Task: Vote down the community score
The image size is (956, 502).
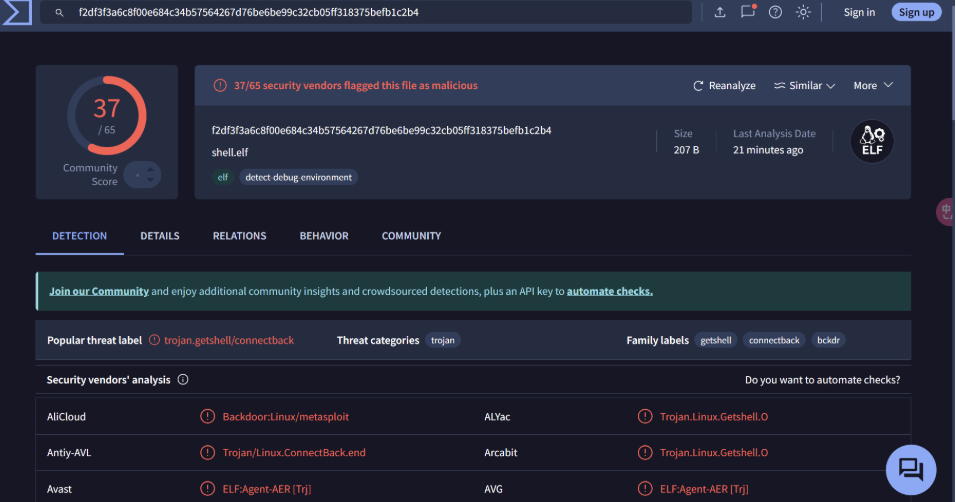Action: [x=150, y=181]
